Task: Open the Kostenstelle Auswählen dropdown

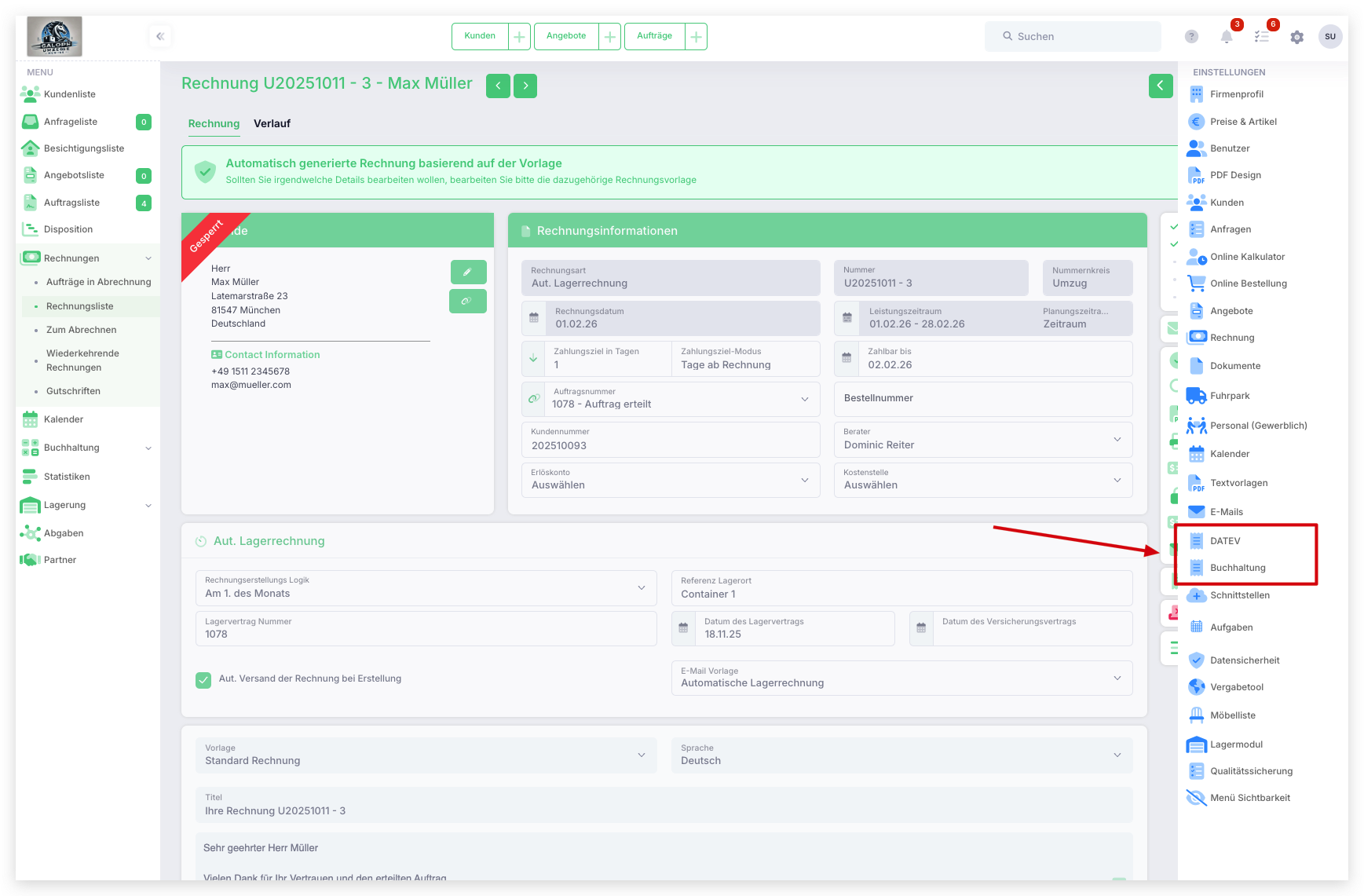Action: (983, 480)
